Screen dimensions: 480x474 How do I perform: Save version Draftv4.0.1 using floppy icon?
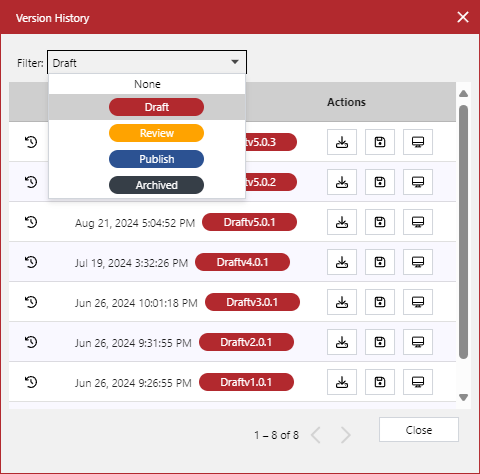[380, 262]
